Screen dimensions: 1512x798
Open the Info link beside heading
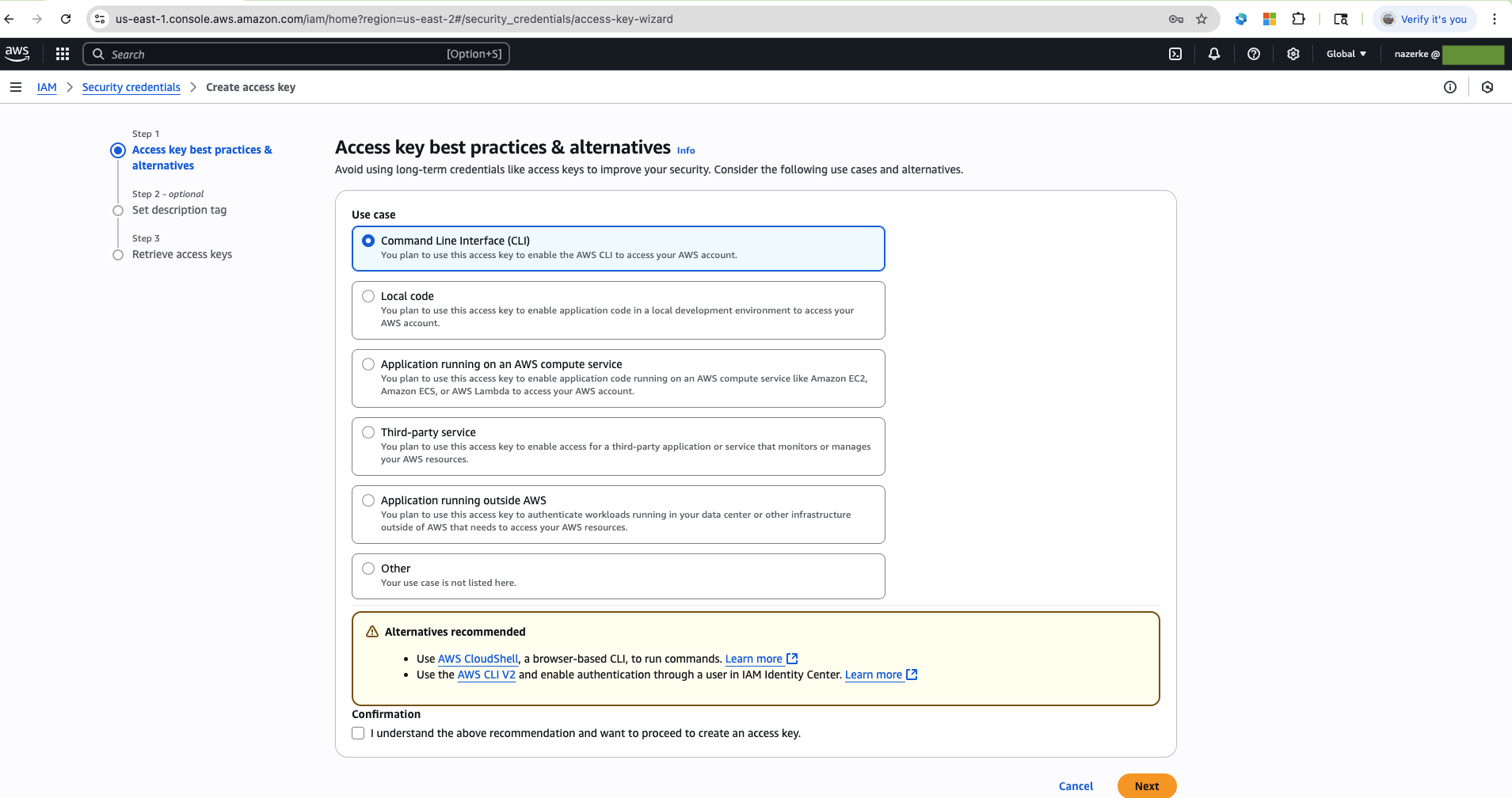(686, 150)
